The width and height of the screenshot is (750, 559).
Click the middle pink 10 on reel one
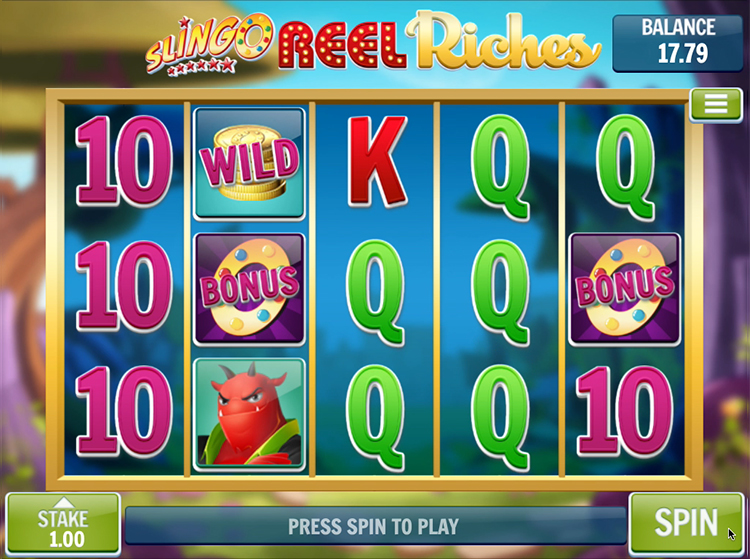[x=124, y=286]
